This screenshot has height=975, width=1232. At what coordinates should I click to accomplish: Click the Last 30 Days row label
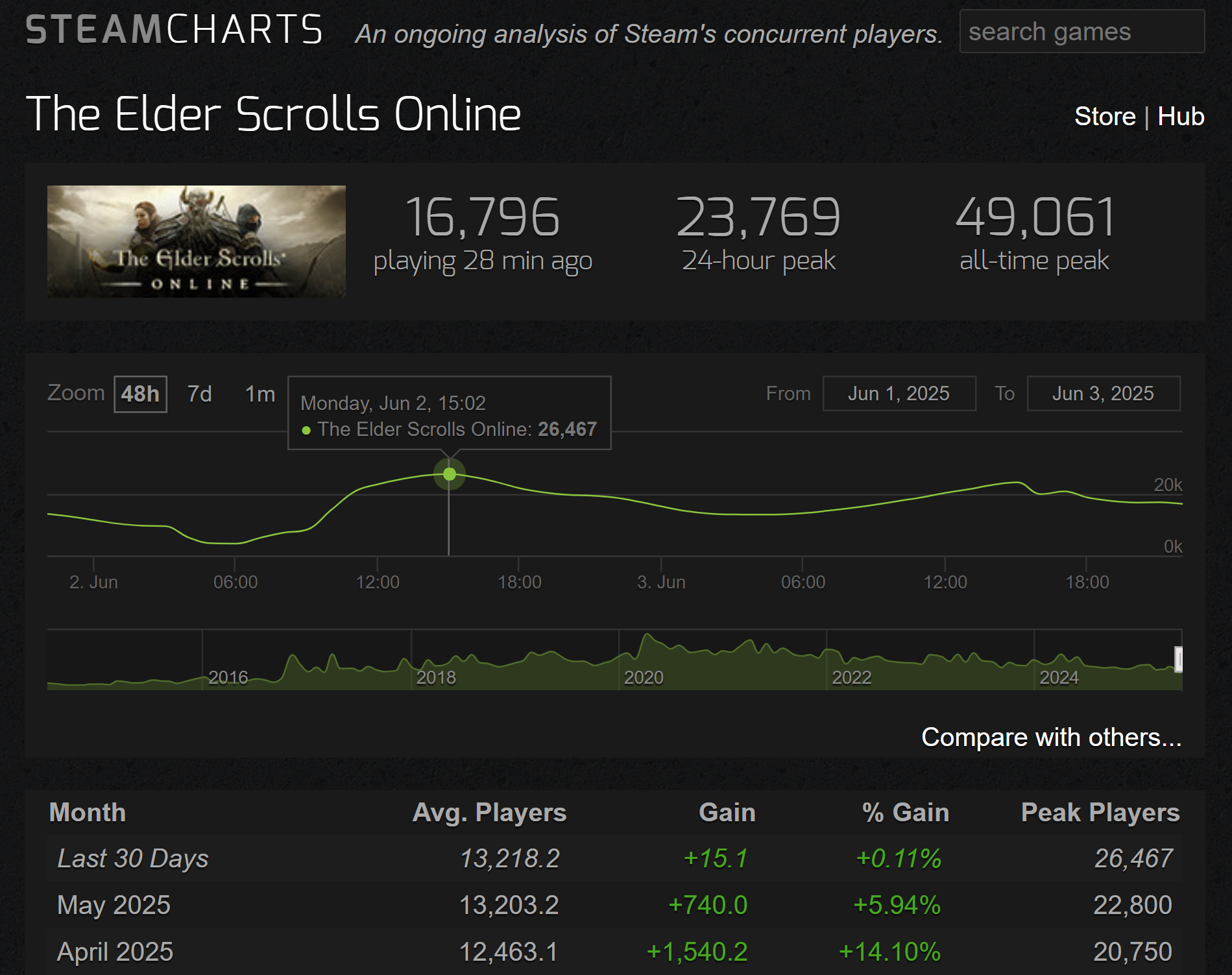pos(133,859)
